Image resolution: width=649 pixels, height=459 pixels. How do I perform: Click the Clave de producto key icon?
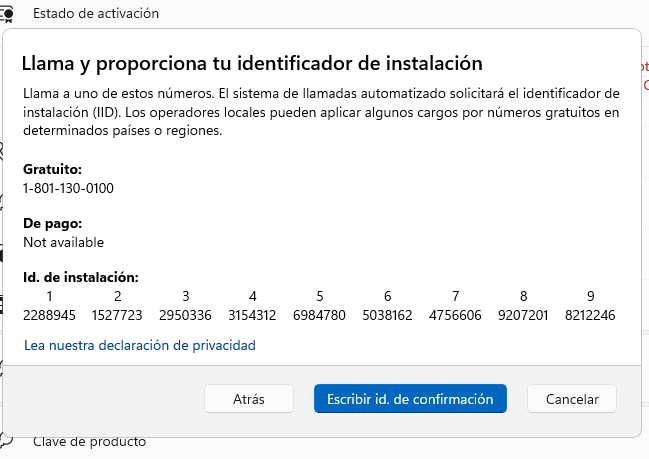click(7, 441)
